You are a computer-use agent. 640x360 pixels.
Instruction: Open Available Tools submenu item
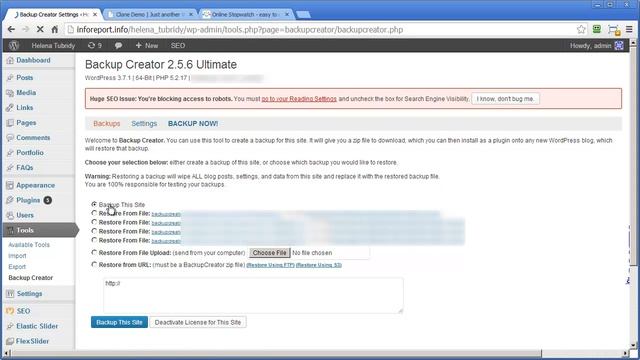29,245
